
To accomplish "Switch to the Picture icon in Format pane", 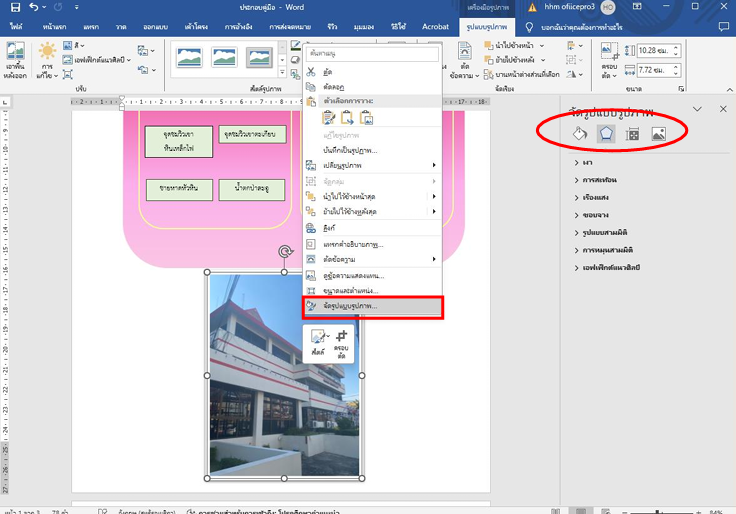I will 658,133.
